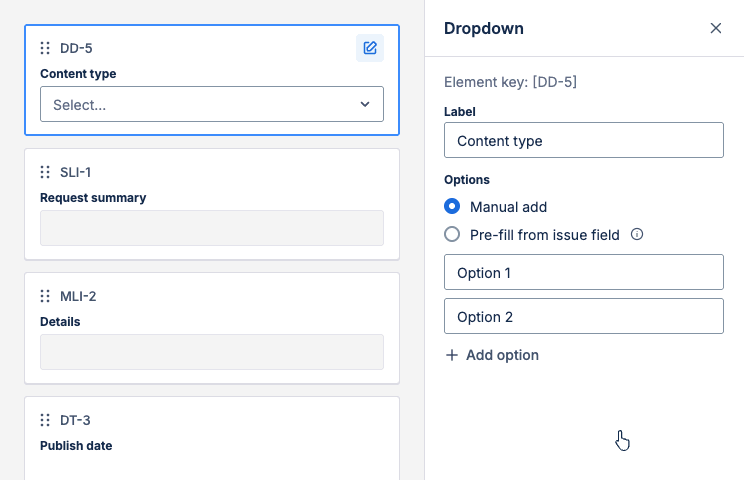The height and width of the screenshot is (480, 744).
Task: Click the Details input box
Action: 212,352
